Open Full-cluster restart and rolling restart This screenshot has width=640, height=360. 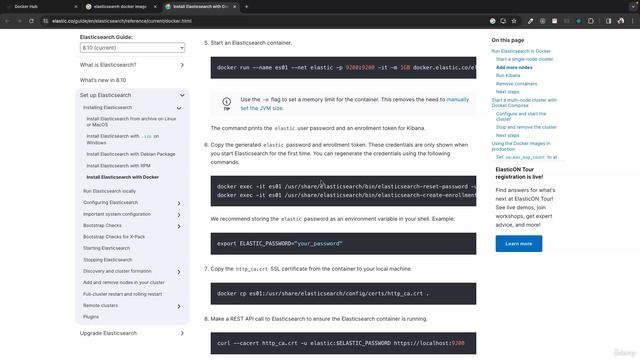(x=122, y=294)
